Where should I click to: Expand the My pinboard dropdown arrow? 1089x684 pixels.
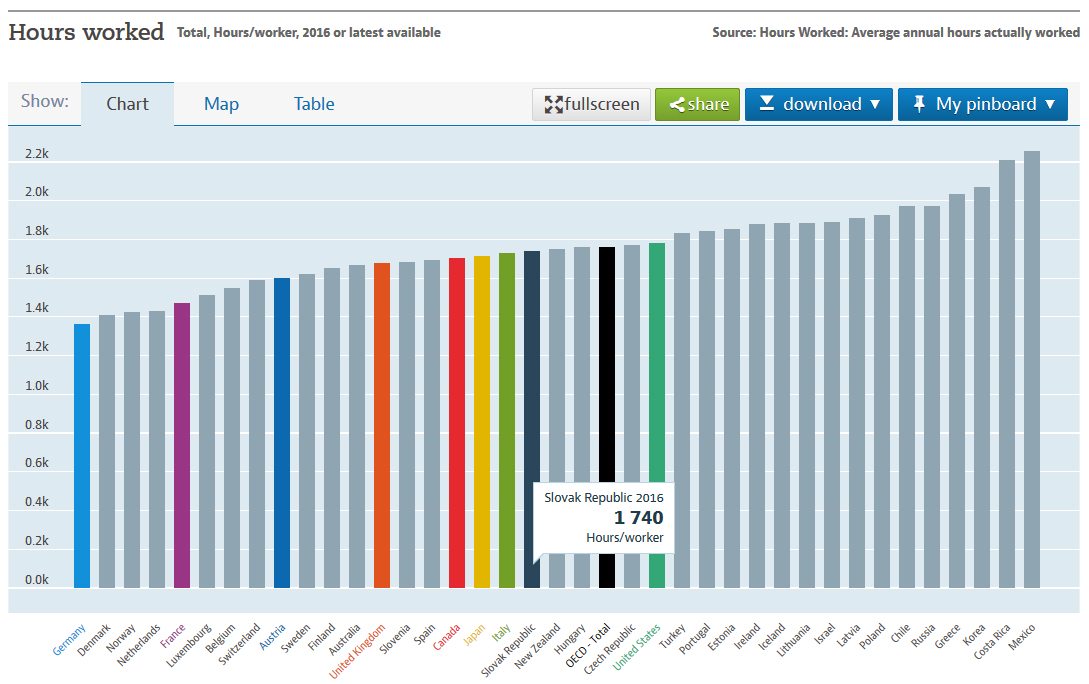tap(1049, 104)
